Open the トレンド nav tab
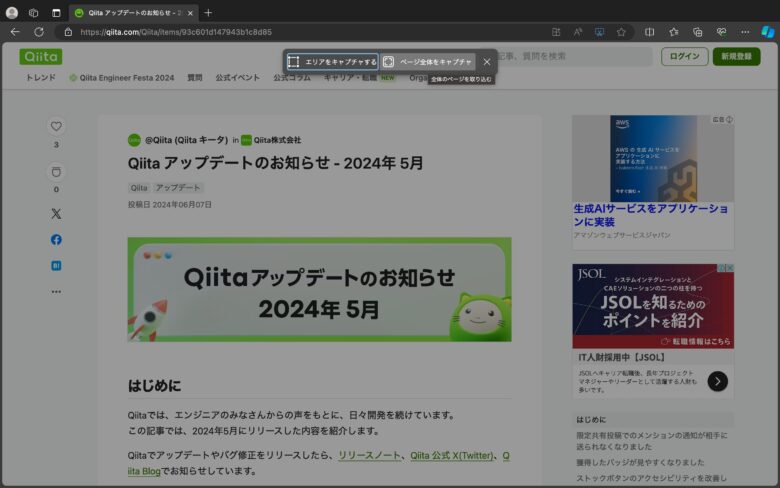 [x=40, y=78]
